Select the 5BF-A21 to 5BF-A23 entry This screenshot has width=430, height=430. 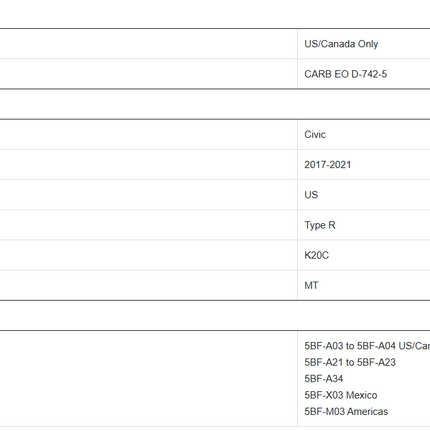click(350, 362)
